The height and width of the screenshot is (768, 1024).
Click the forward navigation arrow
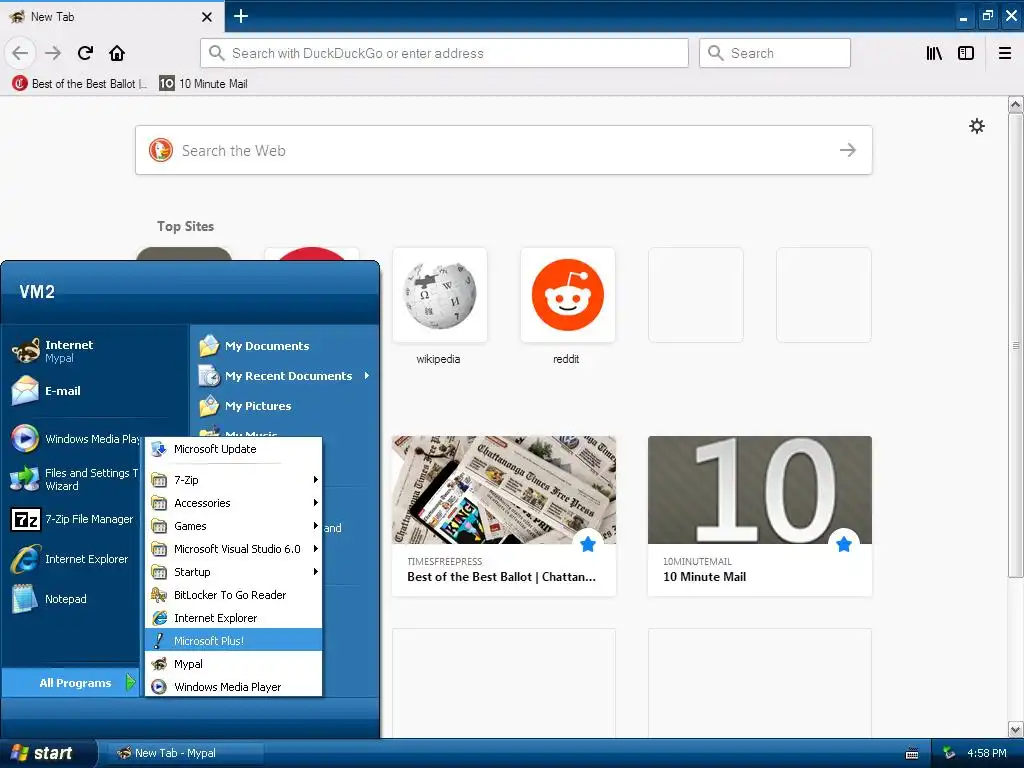click(53, 53)
